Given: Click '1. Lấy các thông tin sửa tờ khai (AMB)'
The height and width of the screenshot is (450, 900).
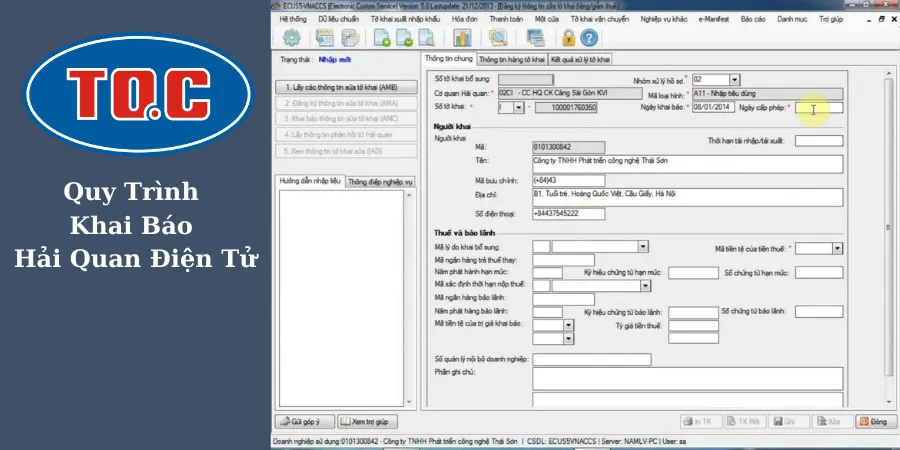Looking at the screenshot, I should (x=341, y=87).
